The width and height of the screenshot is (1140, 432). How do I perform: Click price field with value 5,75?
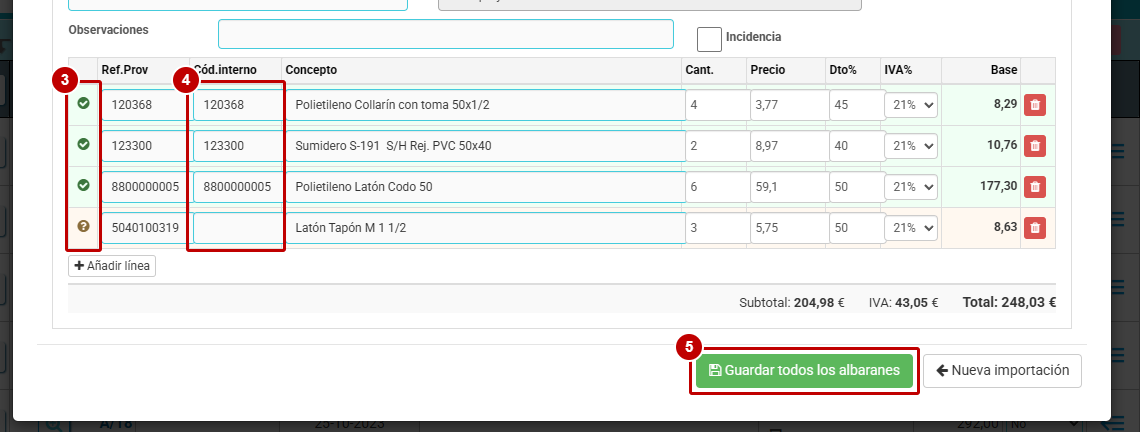click(789, 228)
